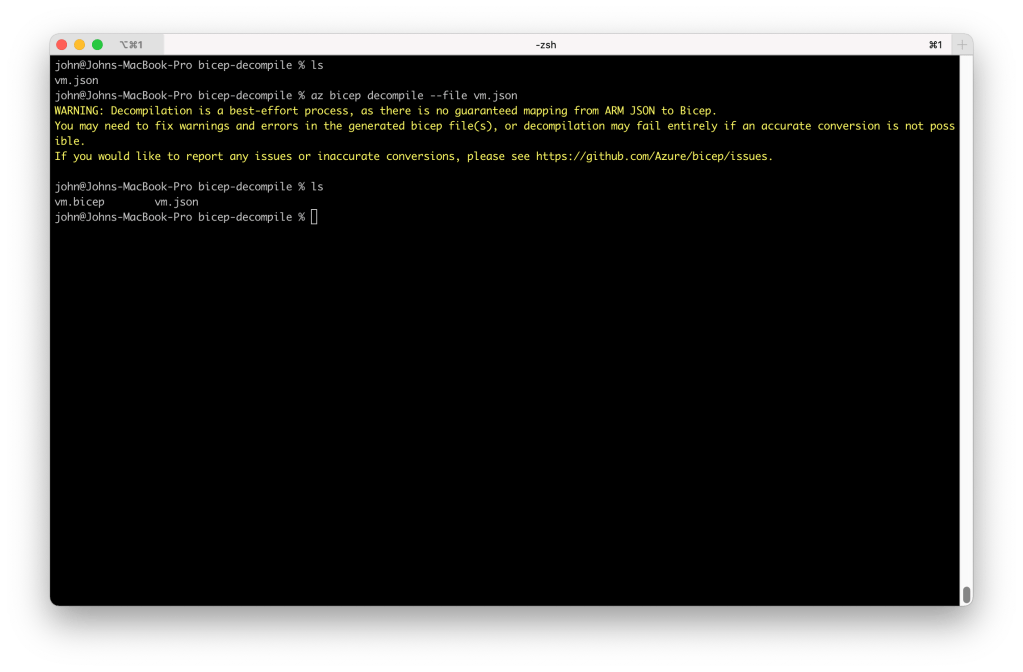The image size is (1023, 672).
Task: Minimize the terminal window
Action: point(79,45)
